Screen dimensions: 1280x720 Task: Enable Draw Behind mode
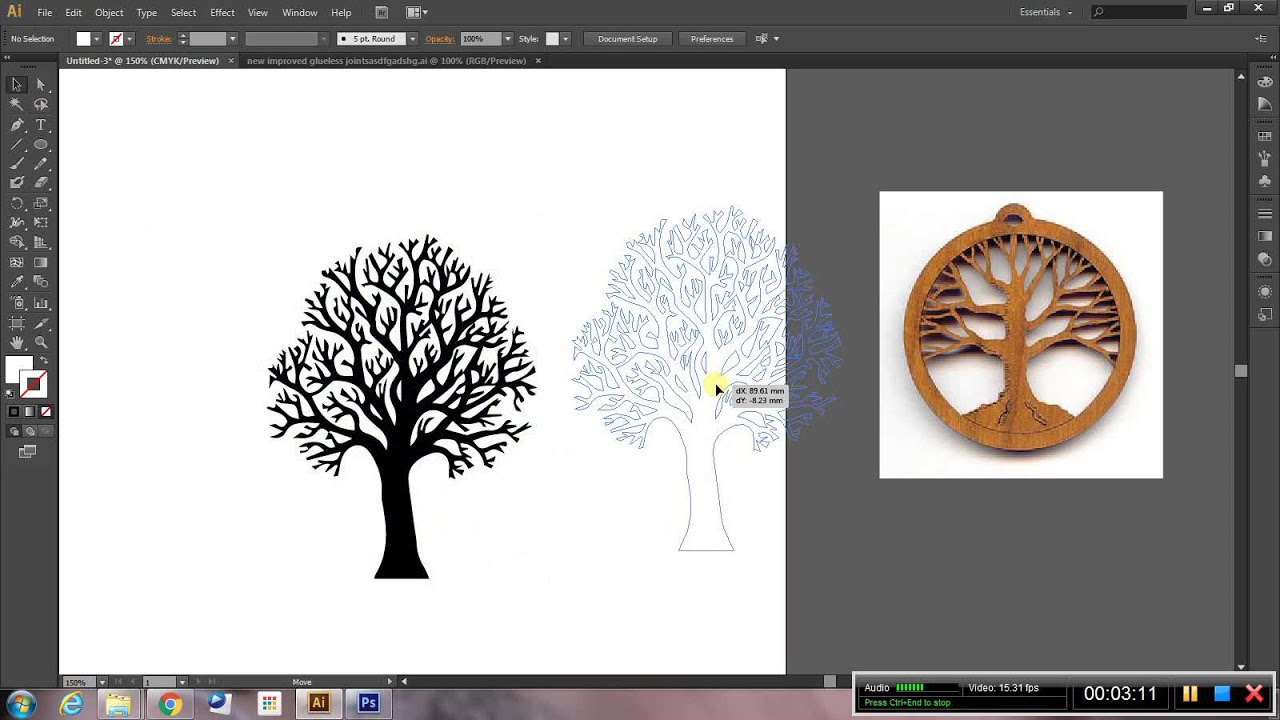click(x=30, y=431)
